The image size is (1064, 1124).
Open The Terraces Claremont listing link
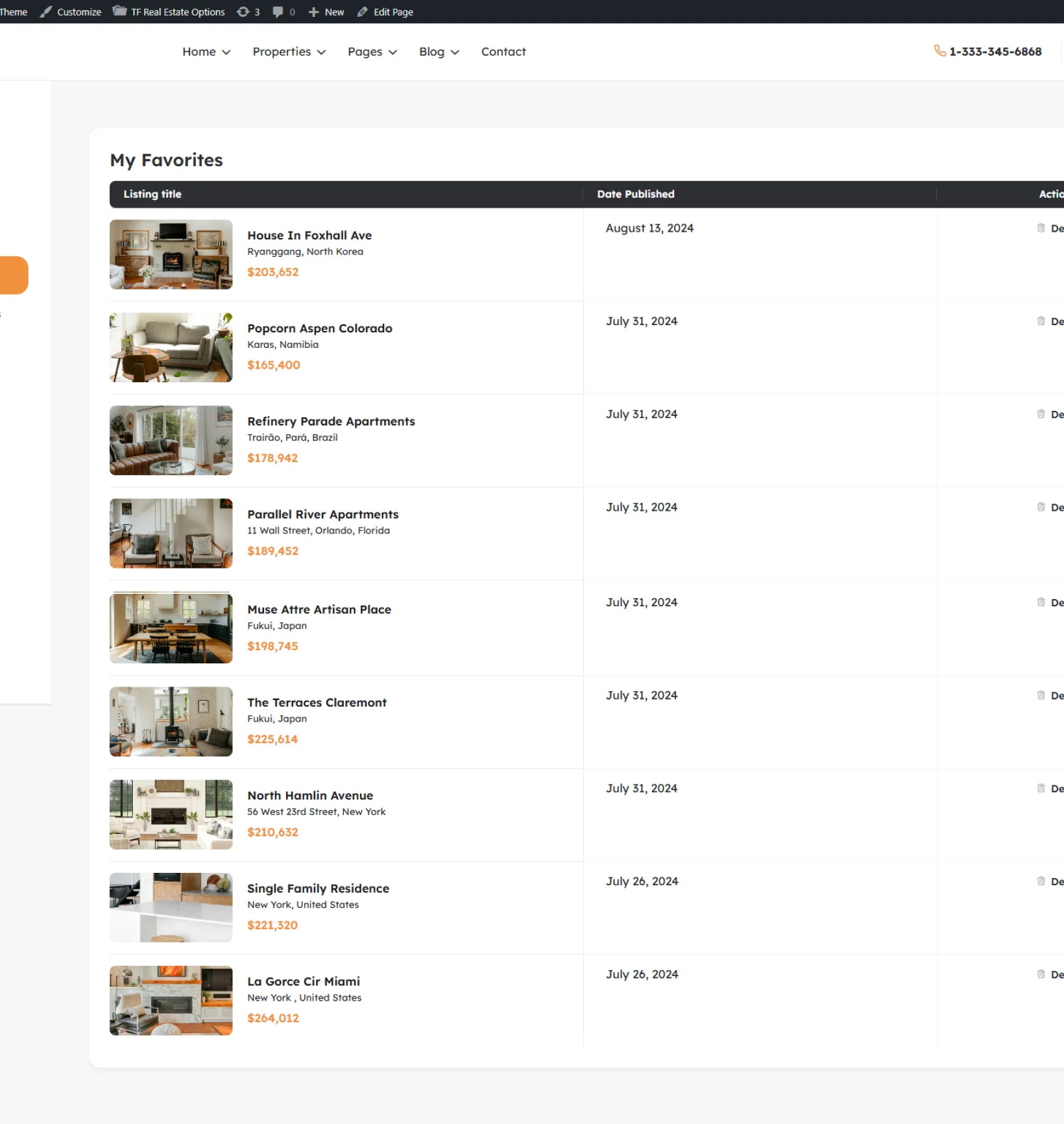click(317, 702)
